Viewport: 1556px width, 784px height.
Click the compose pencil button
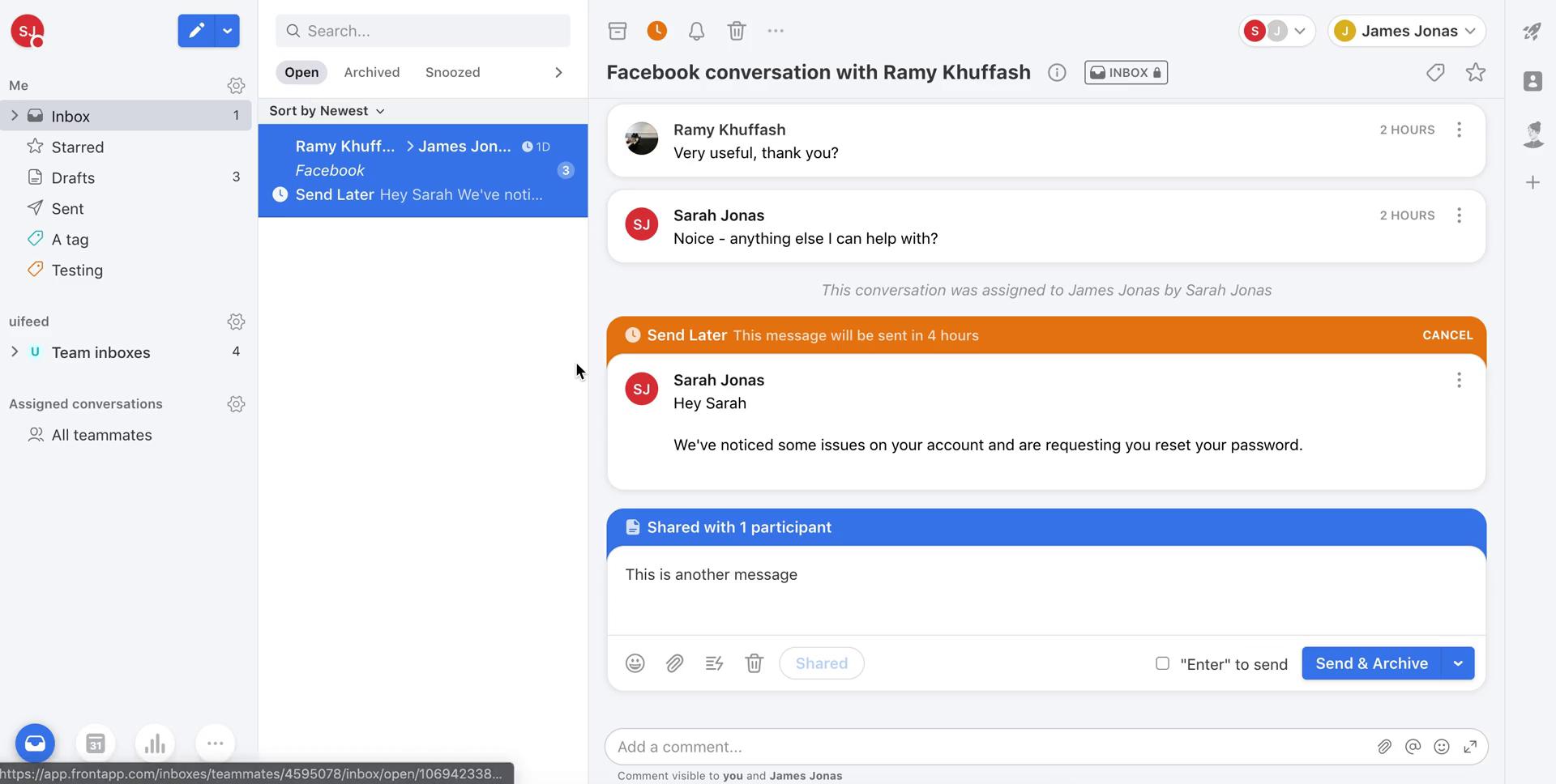196,31
